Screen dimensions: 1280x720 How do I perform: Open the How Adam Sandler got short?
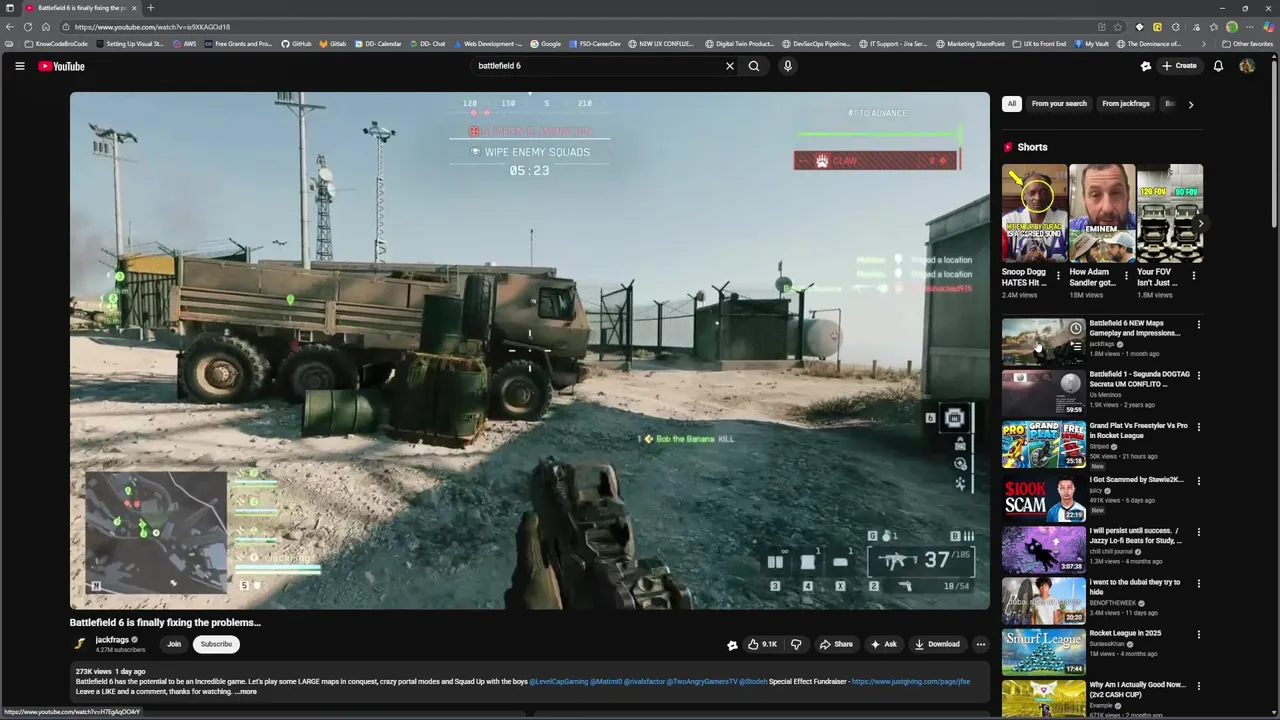point(1101,213)
